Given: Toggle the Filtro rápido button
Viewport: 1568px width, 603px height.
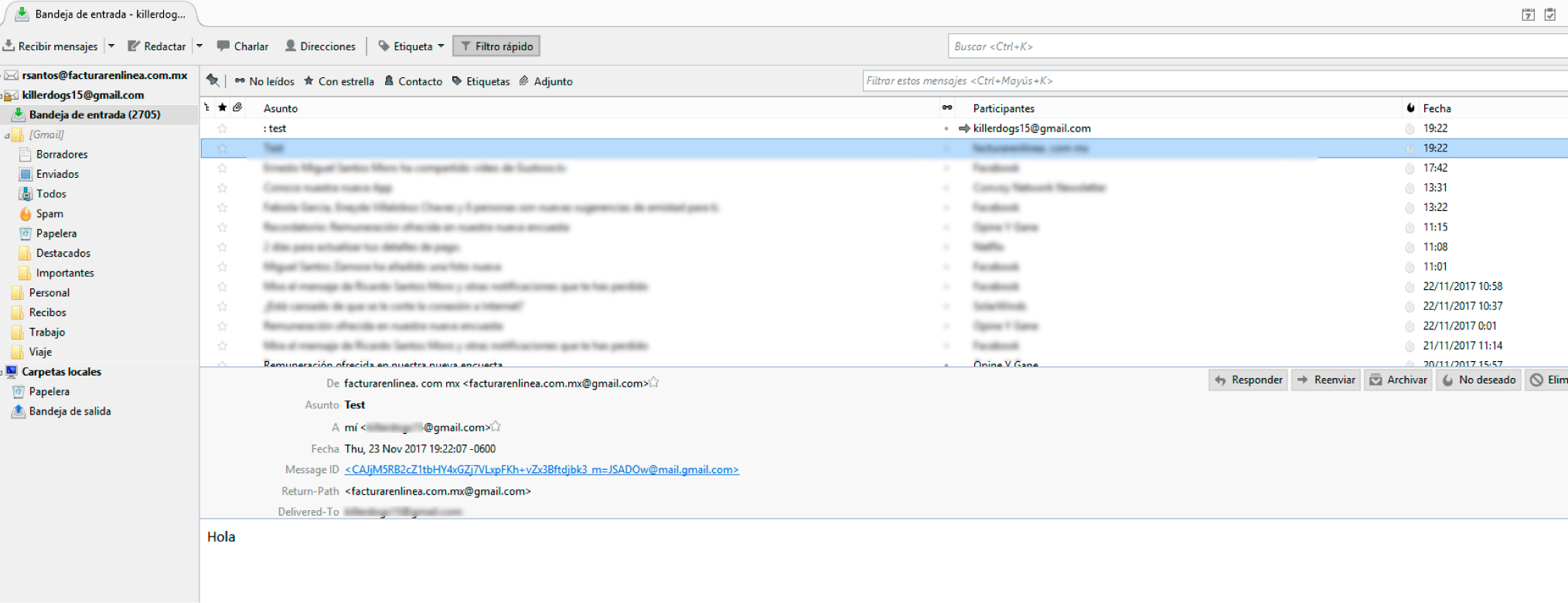Looking at the screenshot, I should [496, 46].
